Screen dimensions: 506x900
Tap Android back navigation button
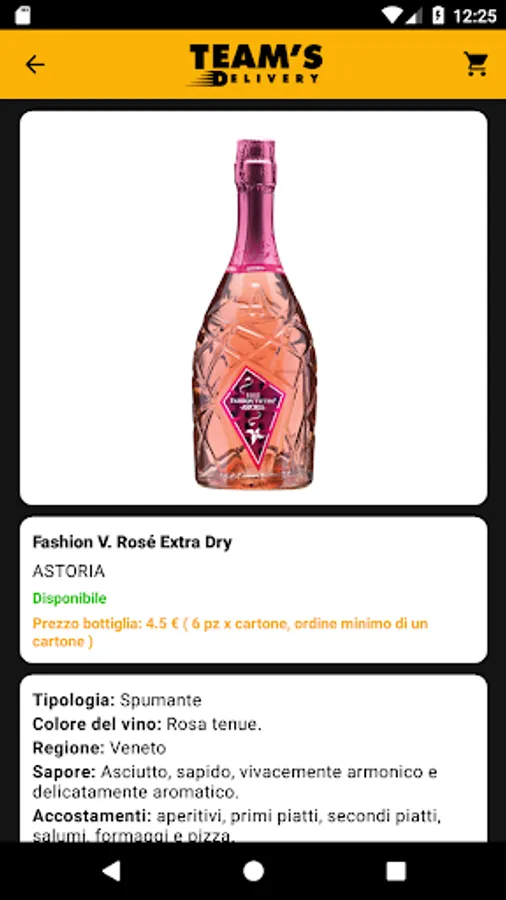[111, 871]
